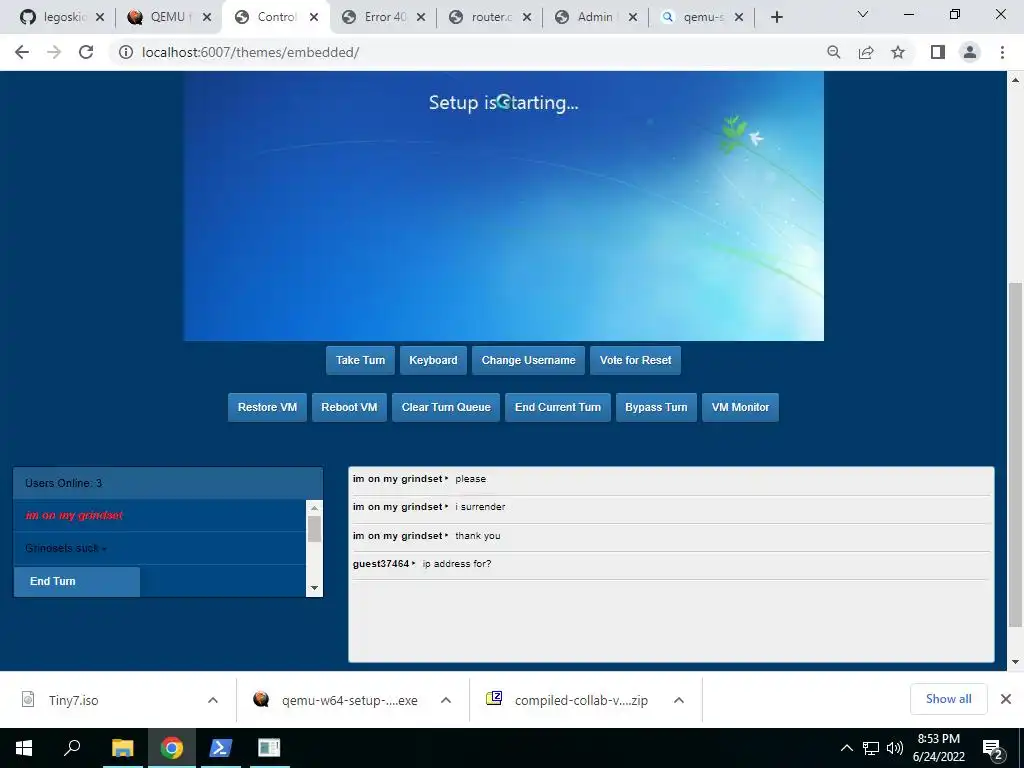Go back using the browser back arrow
This screenshot has height=768, width=1024.
22,52
